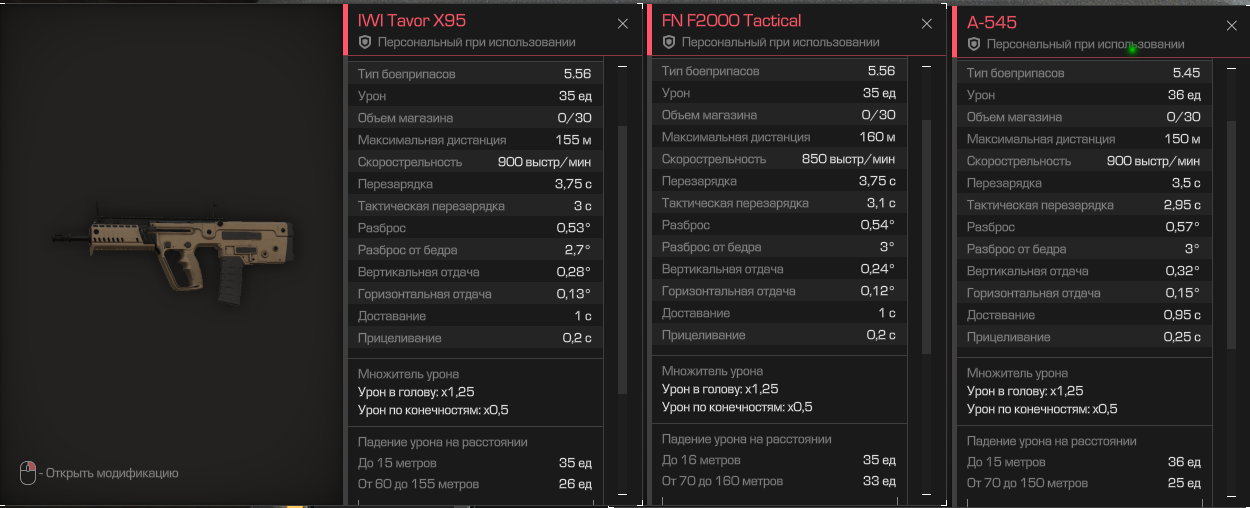Select A-545 Разброс 0,57° row

tap(1085, 227)
